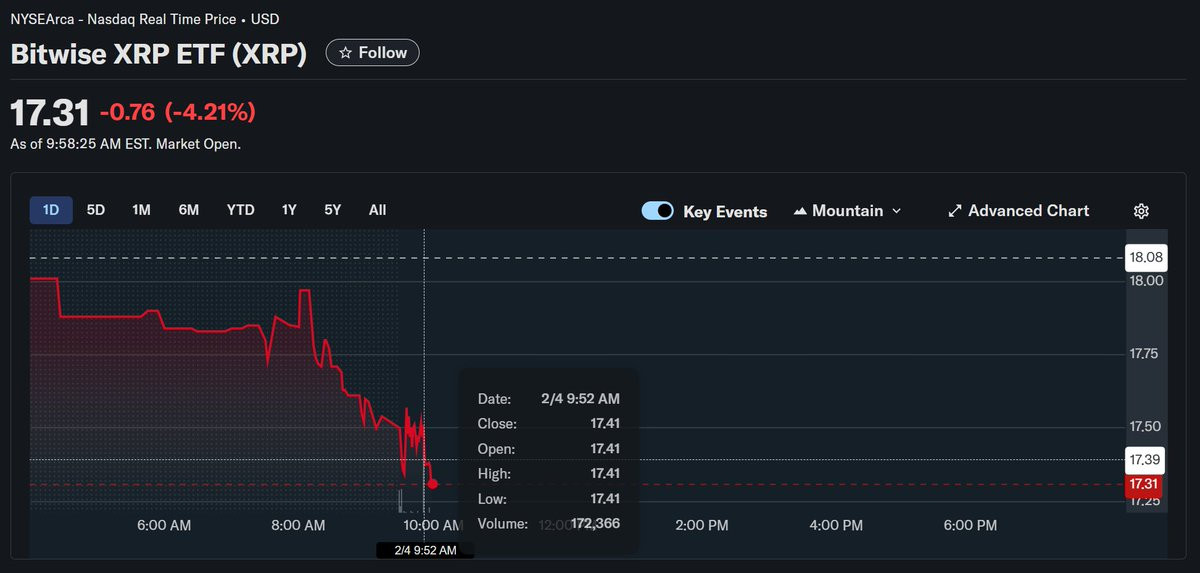Click the 8:00 AM axis label
The height and width of the screenshot is (573, 1200).
pos(298,525)
